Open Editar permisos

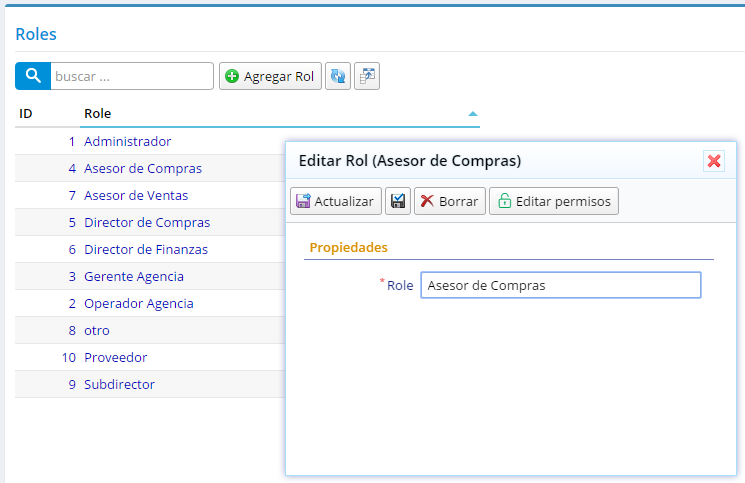554,201
